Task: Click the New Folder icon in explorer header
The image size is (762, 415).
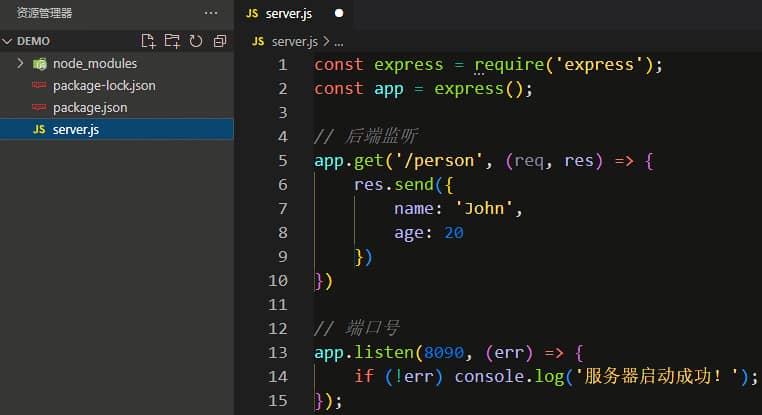Action: 172,41
